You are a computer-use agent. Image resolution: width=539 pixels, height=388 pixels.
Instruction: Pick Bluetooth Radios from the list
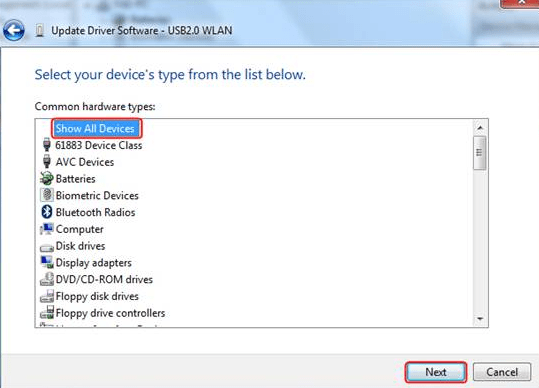click(96, 212)
